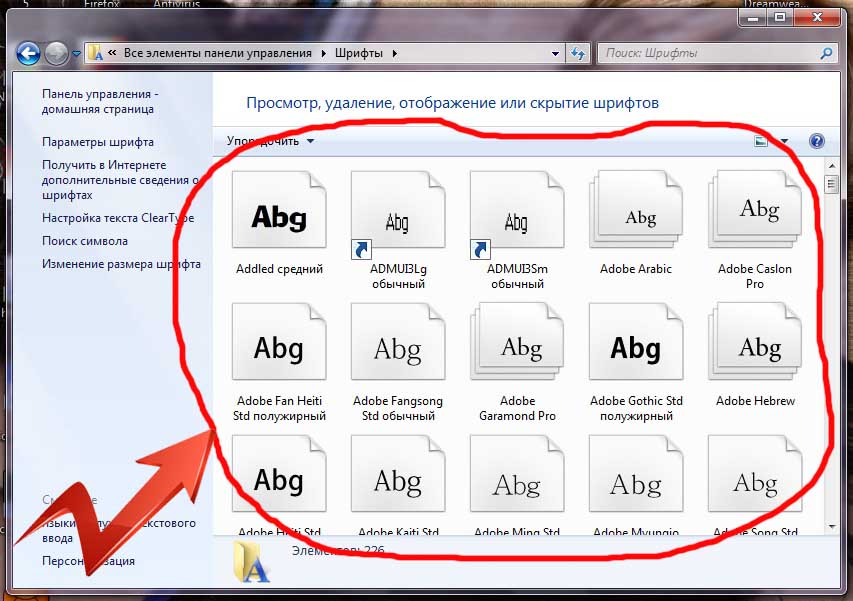Click the Шрифты breadcrumb segment
This screenshot has width=853, height=601.
[359, 53]
